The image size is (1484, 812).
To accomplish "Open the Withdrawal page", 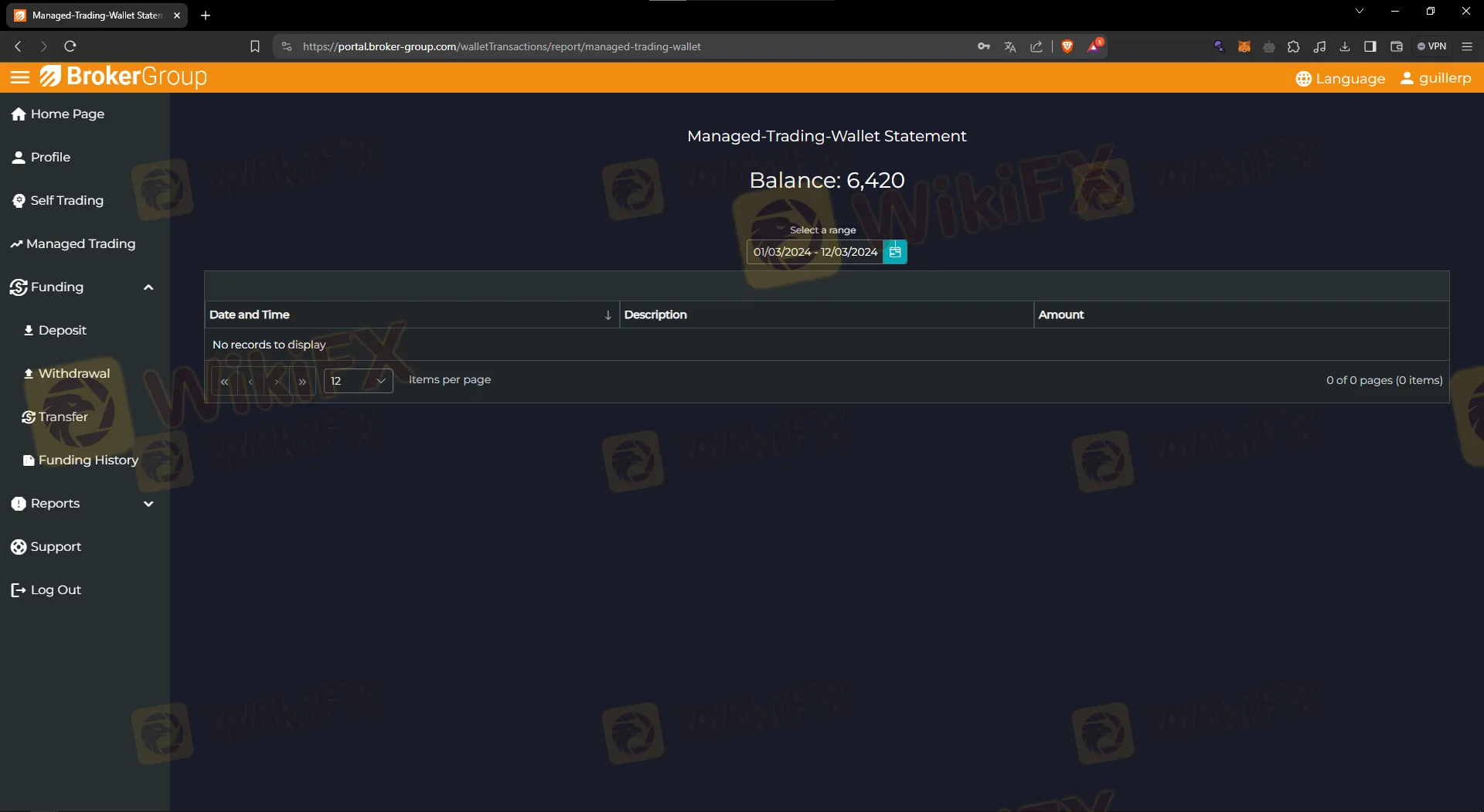I will [66, 374].
